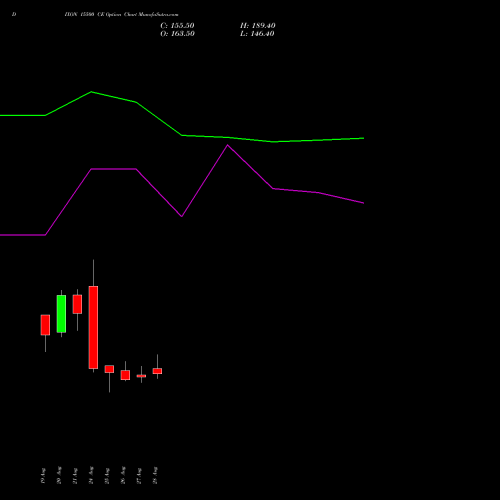Click the open value O: 163.50
Image resolution: width=500 pixels, height=500 pixels.
[x=177, y=34]
